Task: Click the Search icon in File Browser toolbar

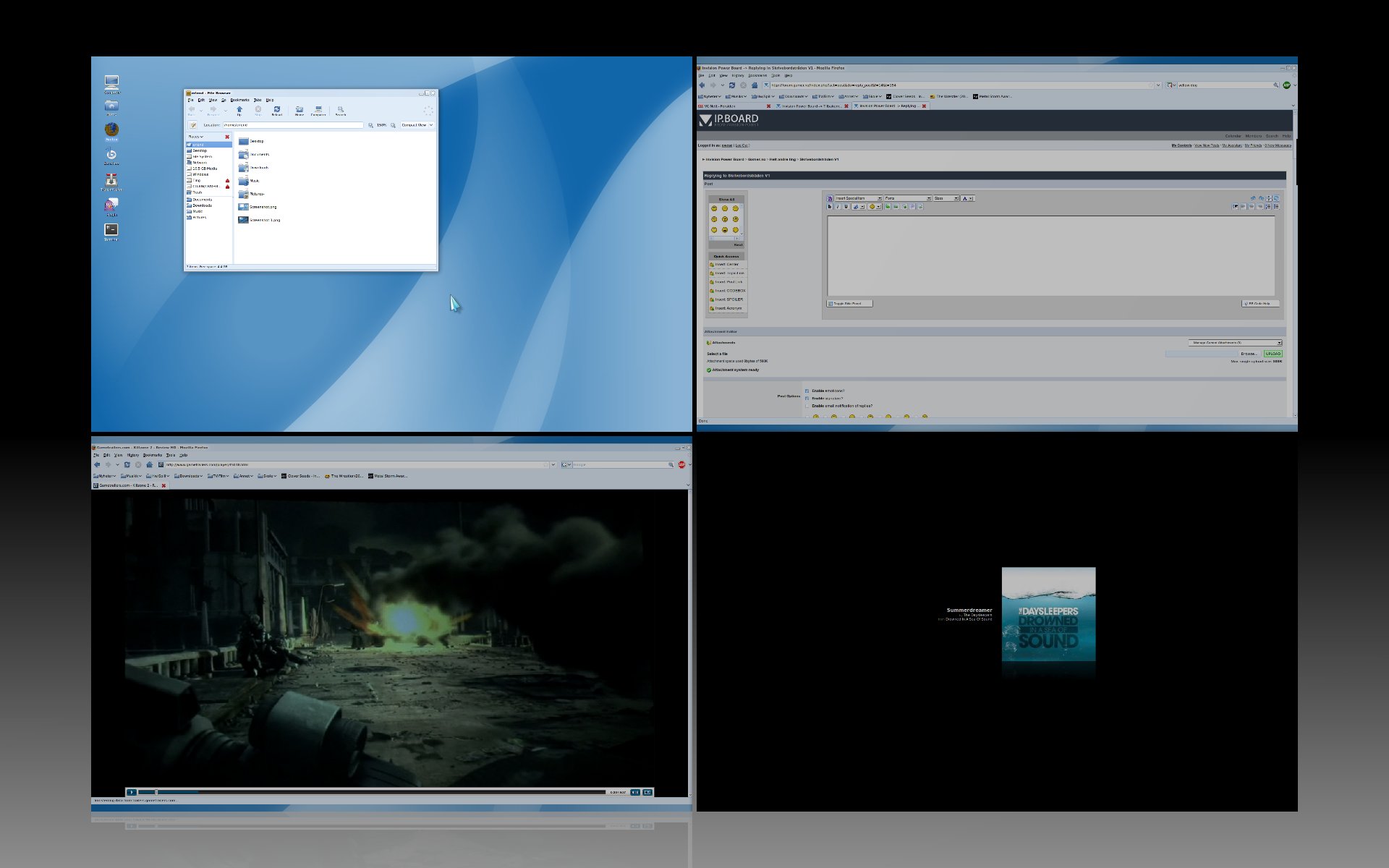Action: [341, 111]
